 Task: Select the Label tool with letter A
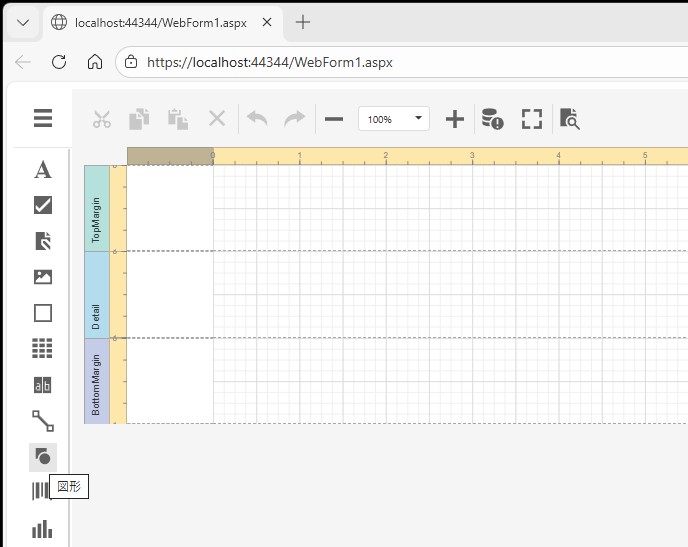(43, 170)
